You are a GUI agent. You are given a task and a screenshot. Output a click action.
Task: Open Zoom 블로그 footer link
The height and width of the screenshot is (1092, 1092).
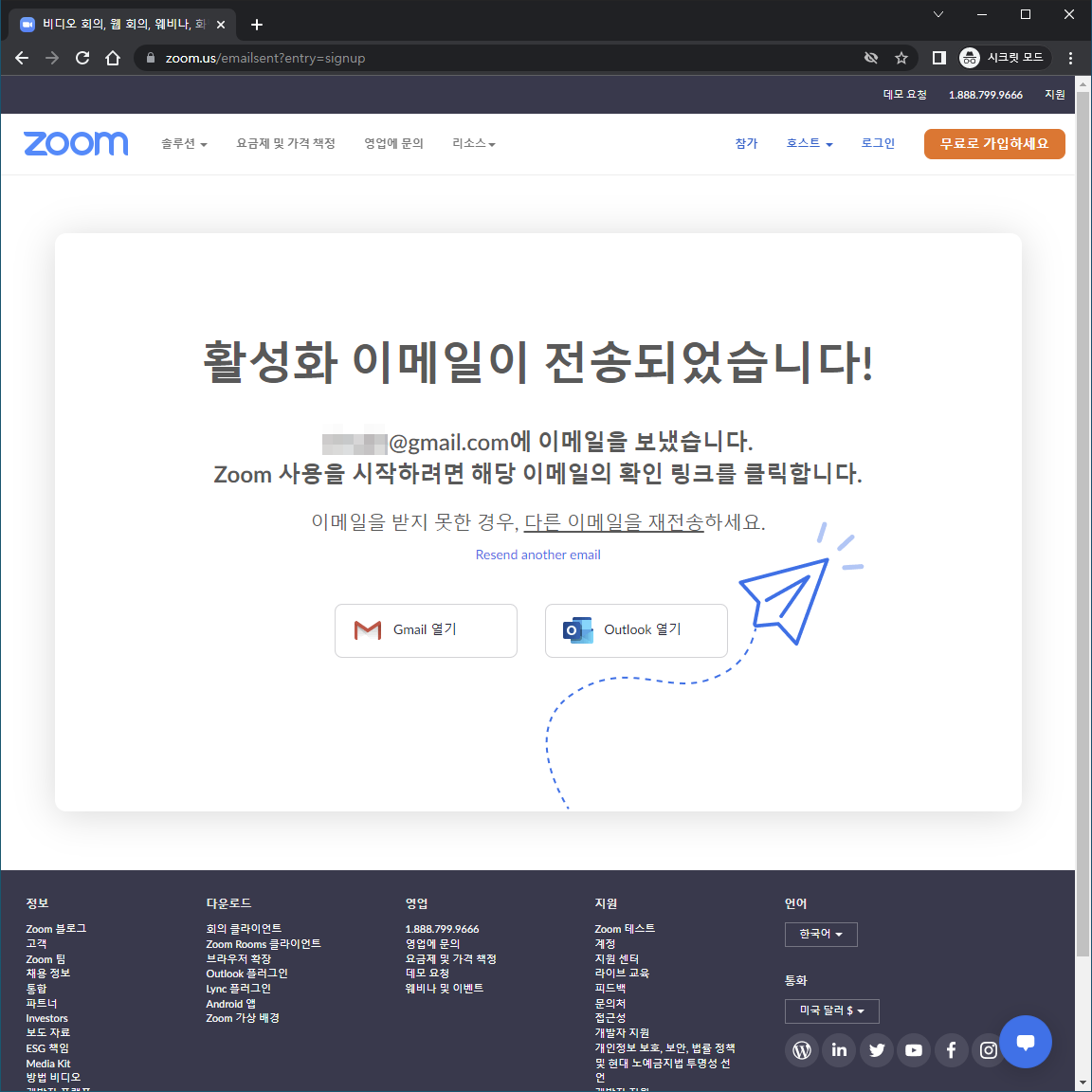click(56, 929)
